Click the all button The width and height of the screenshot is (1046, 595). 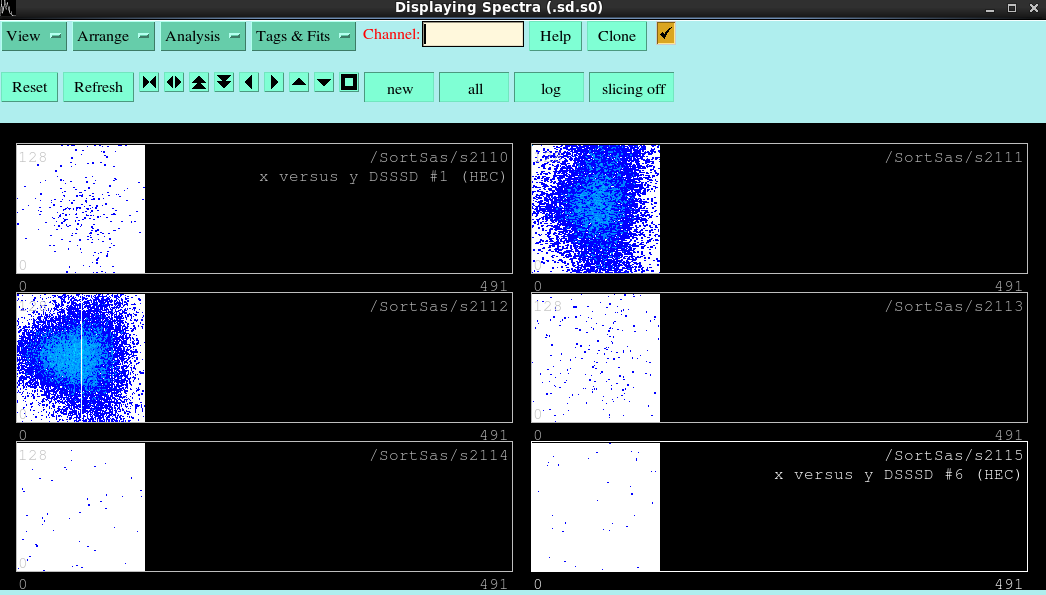[x=474, y=87]
